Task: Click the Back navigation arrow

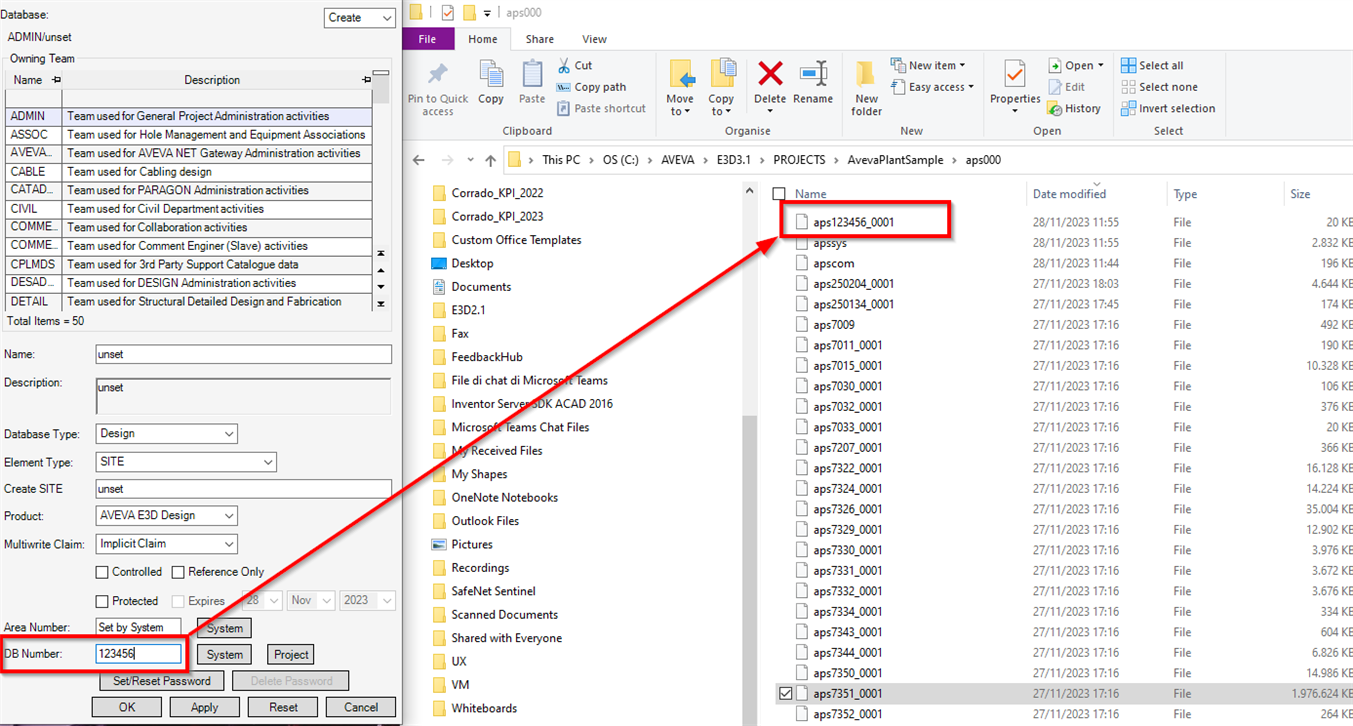Action: [x=419, y=160]
